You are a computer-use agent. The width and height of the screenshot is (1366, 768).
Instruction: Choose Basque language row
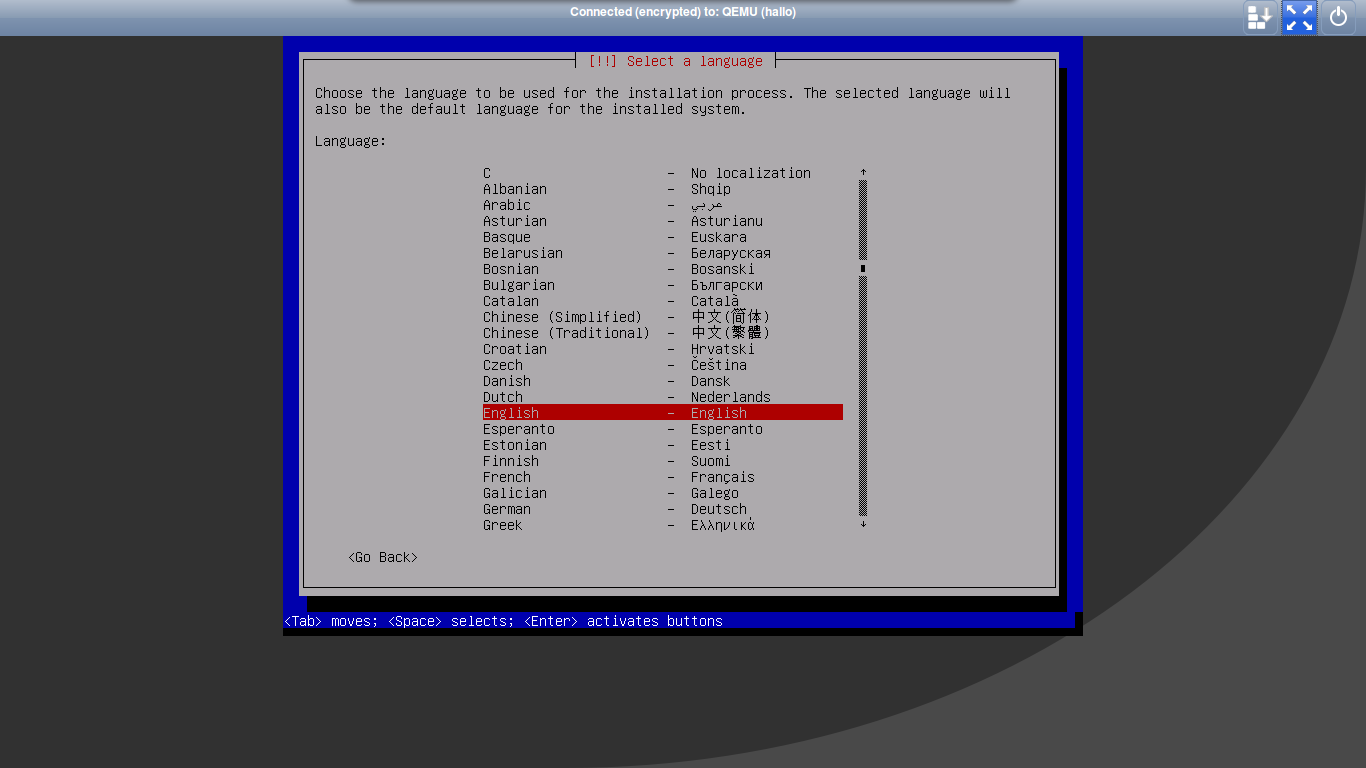click(x=663, y=237)
